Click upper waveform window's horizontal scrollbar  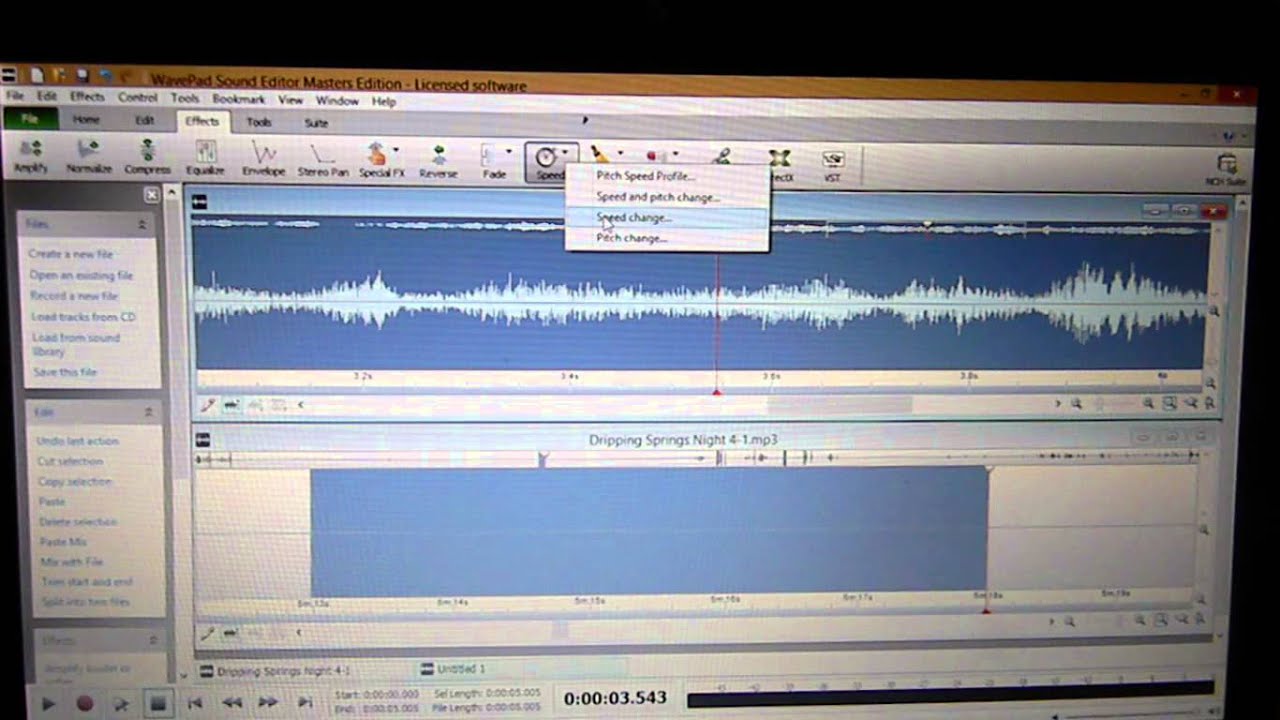(x=680, y=404)
